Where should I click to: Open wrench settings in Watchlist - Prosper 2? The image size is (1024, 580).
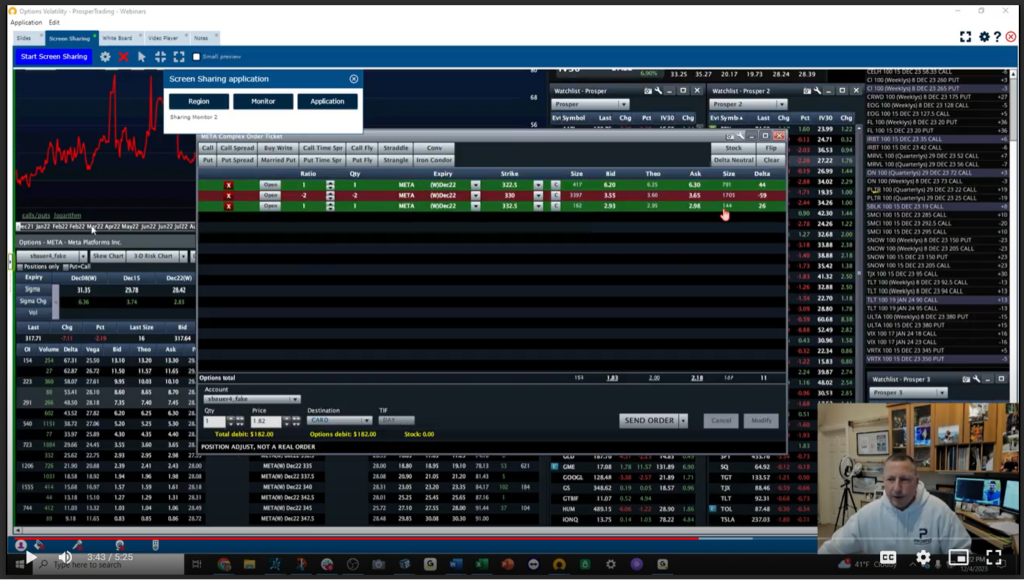tap(818, 91)
